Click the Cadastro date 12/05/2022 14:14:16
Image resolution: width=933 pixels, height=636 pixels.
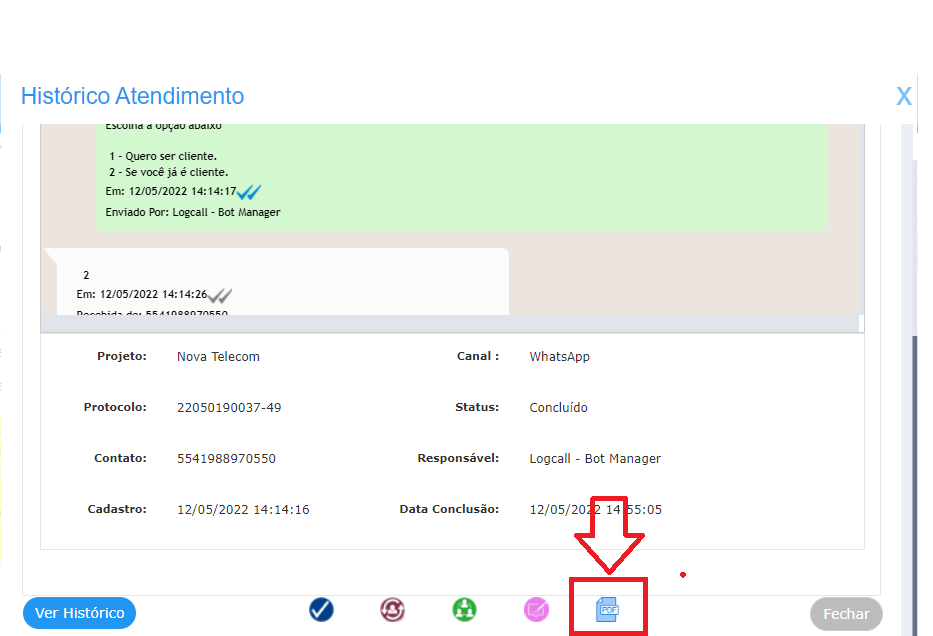coord(243,509)
